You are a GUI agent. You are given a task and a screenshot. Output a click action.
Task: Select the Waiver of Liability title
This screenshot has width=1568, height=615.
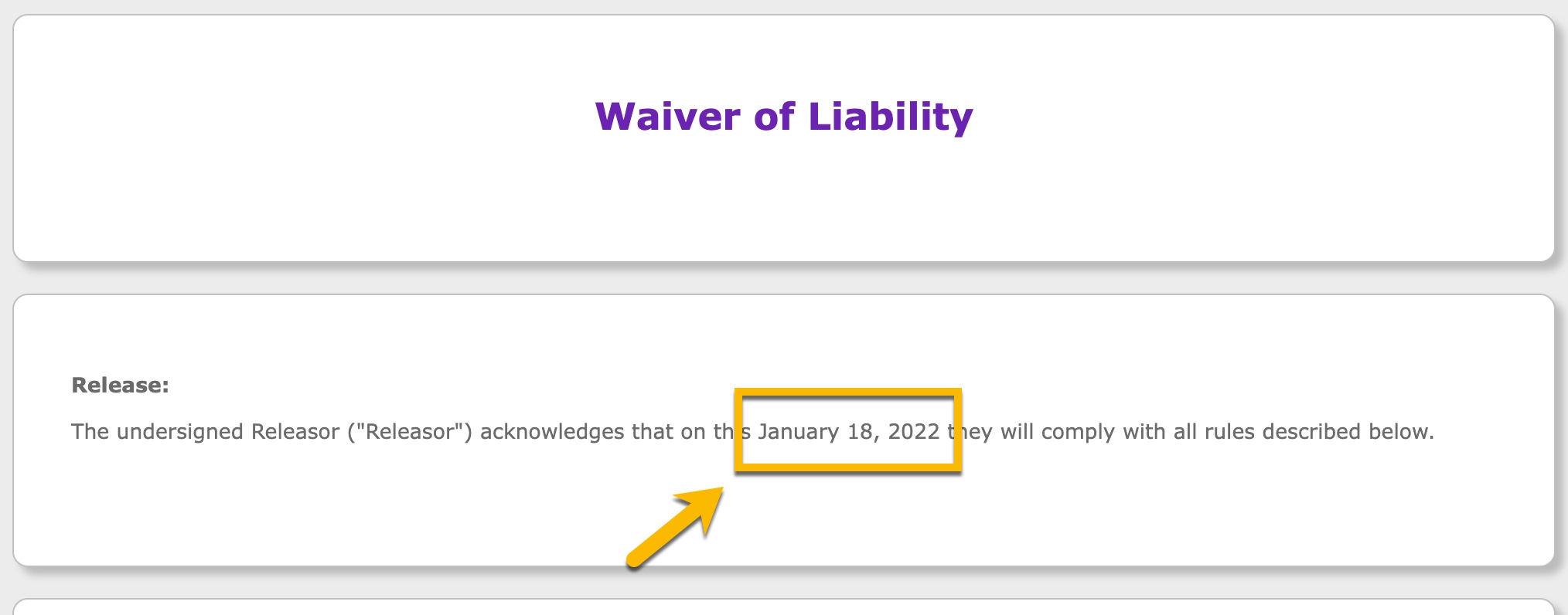[x=784, y=117]
